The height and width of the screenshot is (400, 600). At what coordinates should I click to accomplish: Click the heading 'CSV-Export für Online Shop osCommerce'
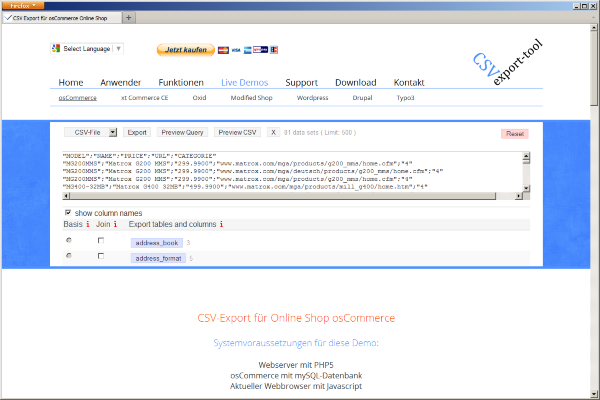tap(296, 318)
